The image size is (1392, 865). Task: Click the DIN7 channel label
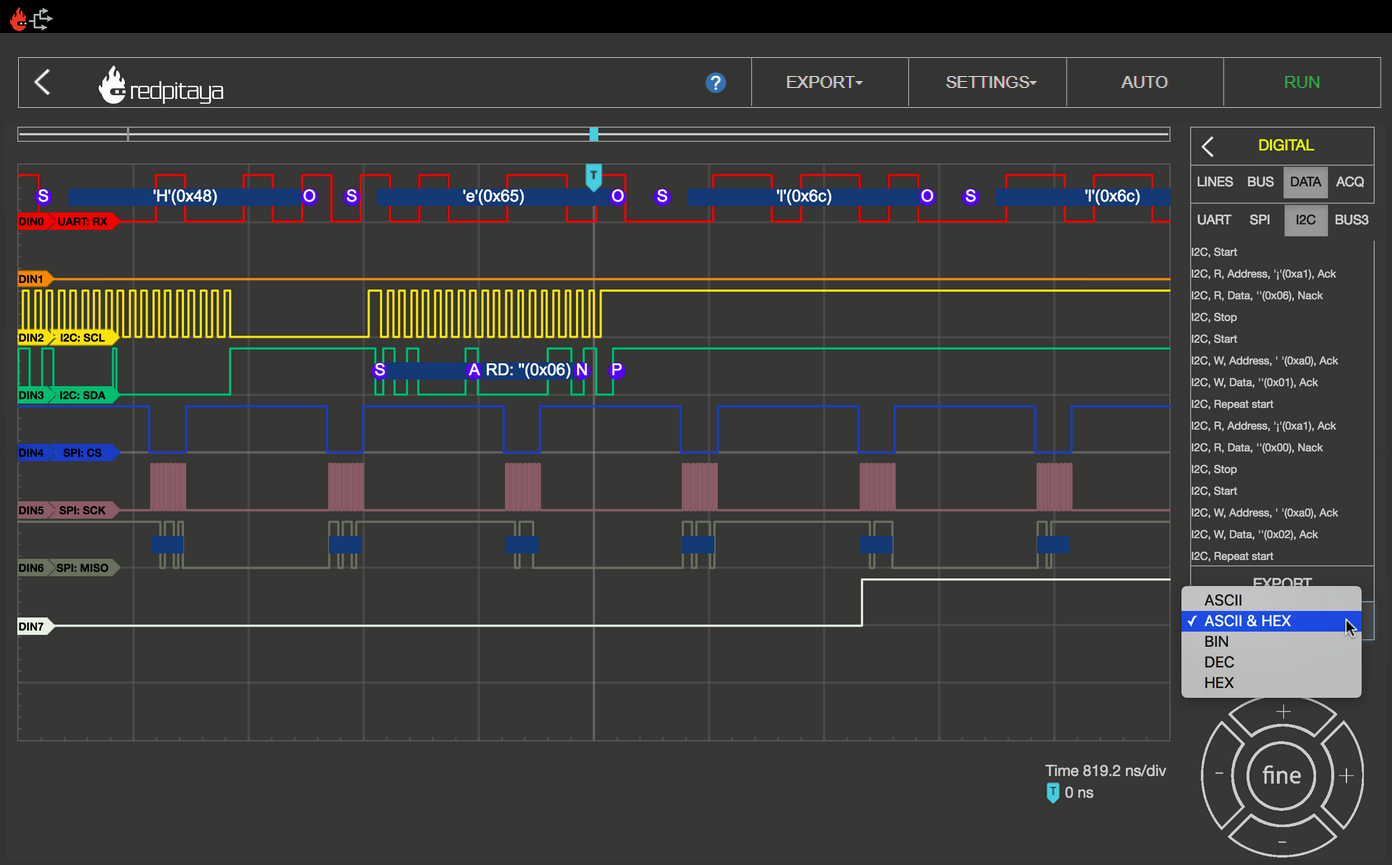[x=35, y=627]
